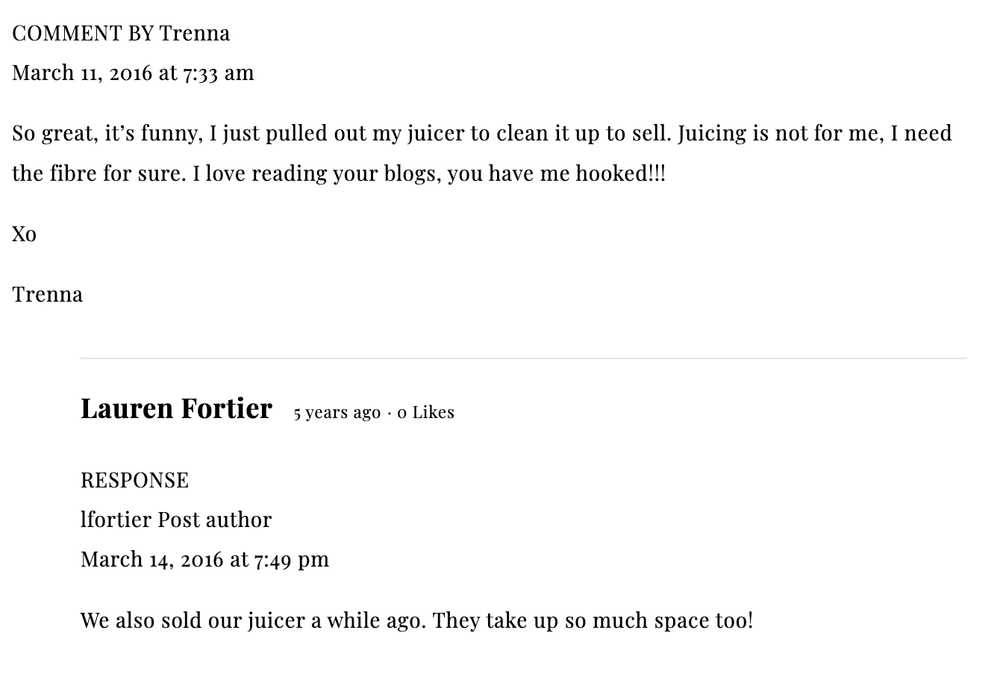
Task: Click the phrase They take up so much space too!
Action: coord(592,621)
